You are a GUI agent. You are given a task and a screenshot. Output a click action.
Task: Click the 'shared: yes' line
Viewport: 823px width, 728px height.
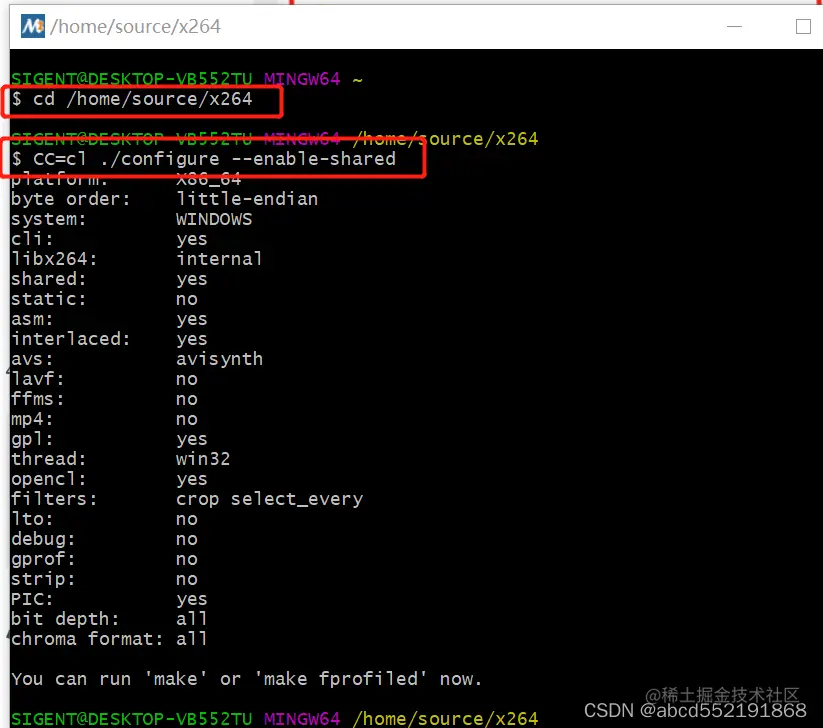pyautogui.click(x=109, y=279)
